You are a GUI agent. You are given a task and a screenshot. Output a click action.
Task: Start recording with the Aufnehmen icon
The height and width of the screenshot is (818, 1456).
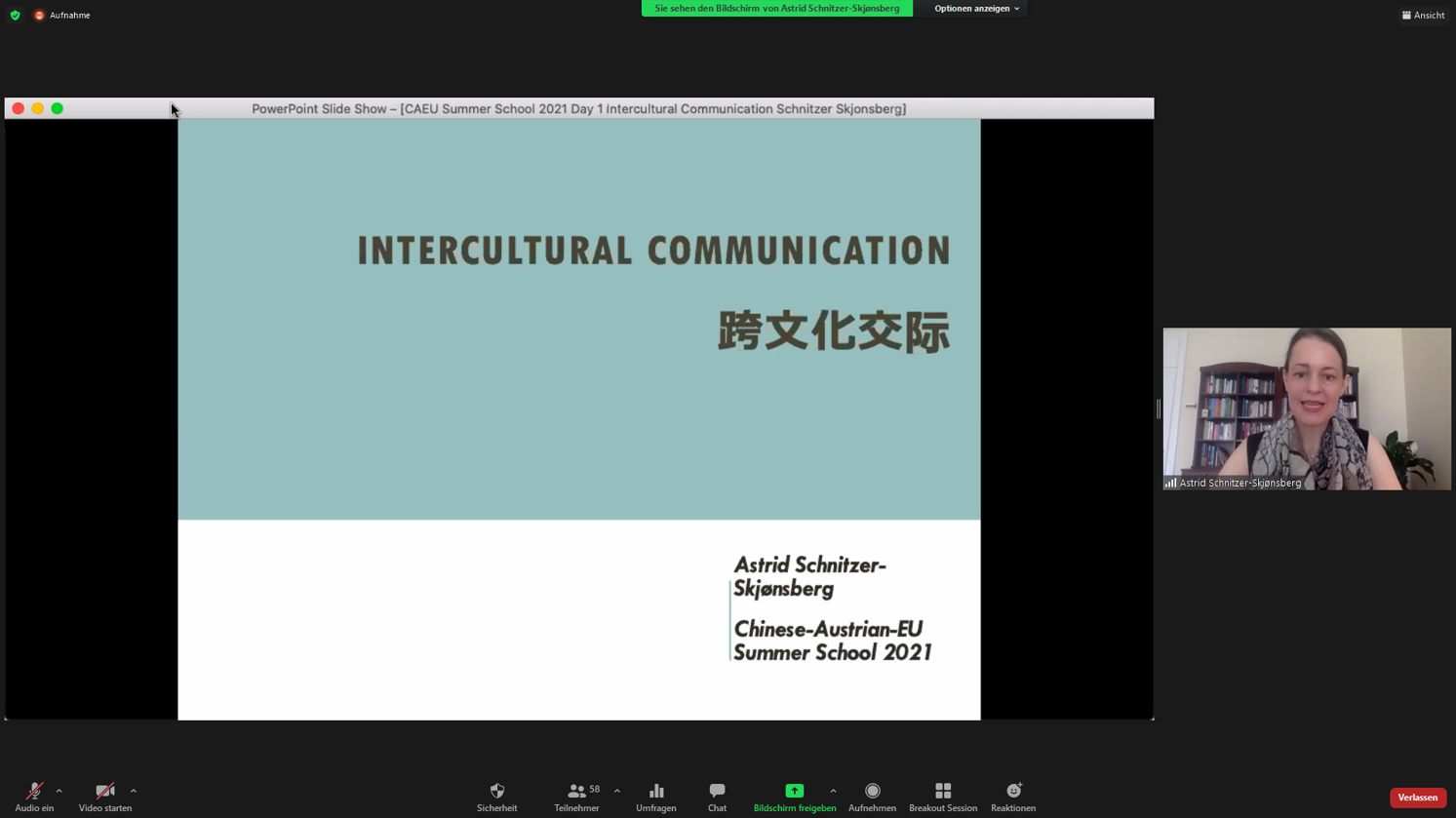(872, 792)
